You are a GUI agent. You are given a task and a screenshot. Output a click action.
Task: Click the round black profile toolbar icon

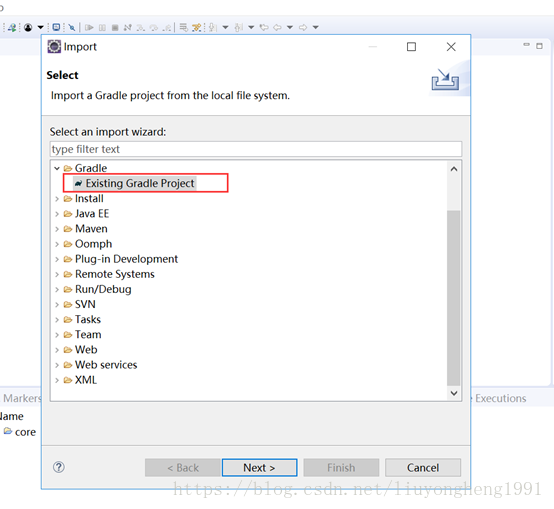[x=28, y=27]
